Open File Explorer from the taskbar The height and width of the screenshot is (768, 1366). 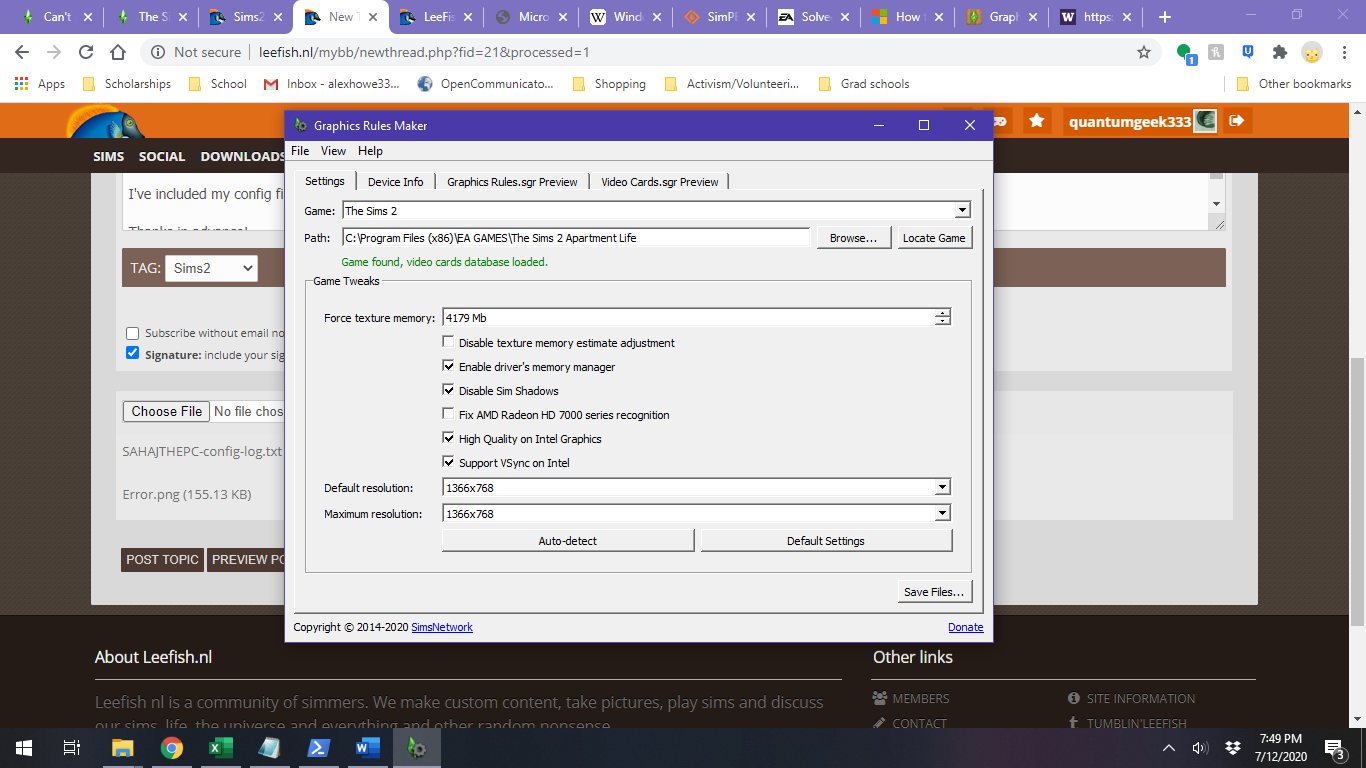tap(122, 748)
